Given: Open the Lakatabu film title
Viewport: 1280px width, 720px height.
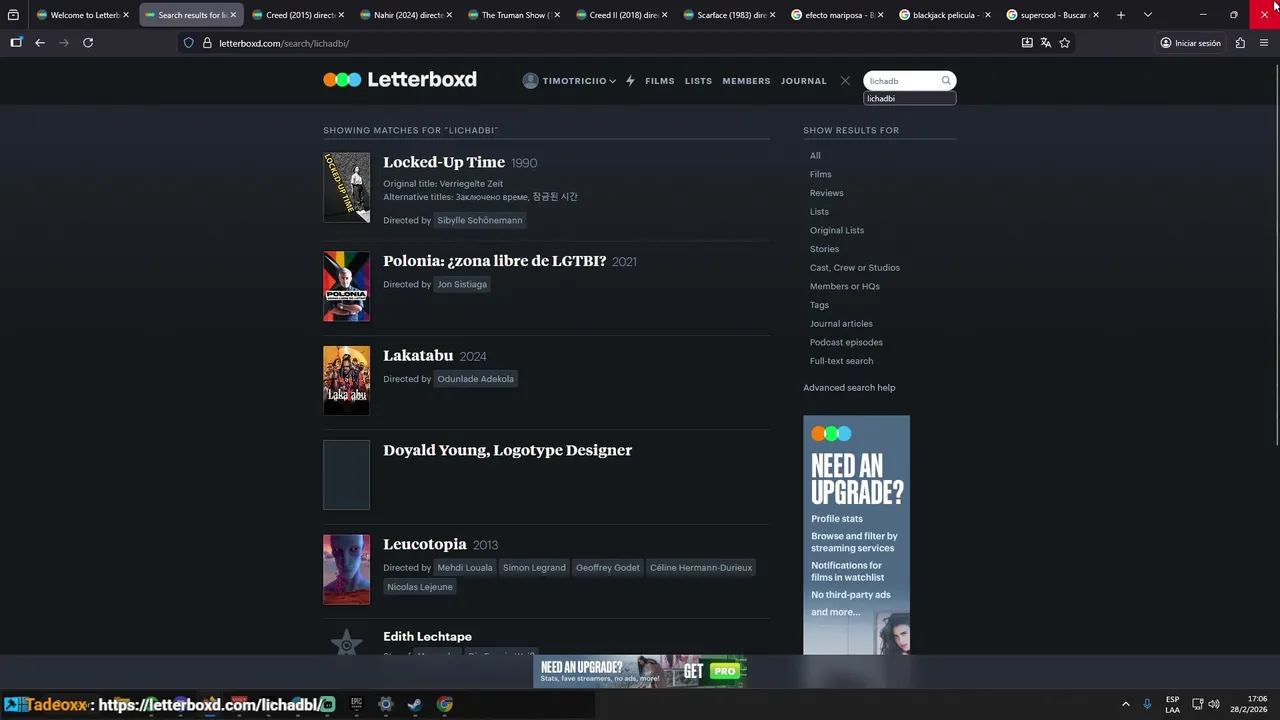Looking at the screenshot, I should point(418,355).
